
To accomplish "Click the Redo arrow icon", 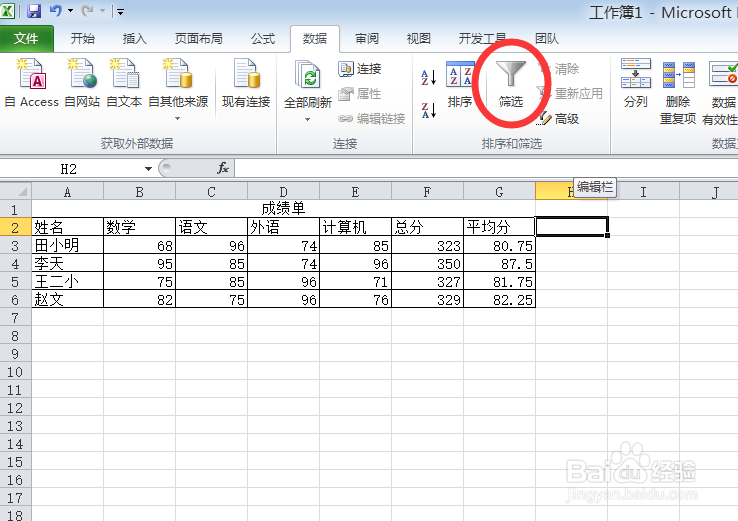I will (x=87, y=10).
